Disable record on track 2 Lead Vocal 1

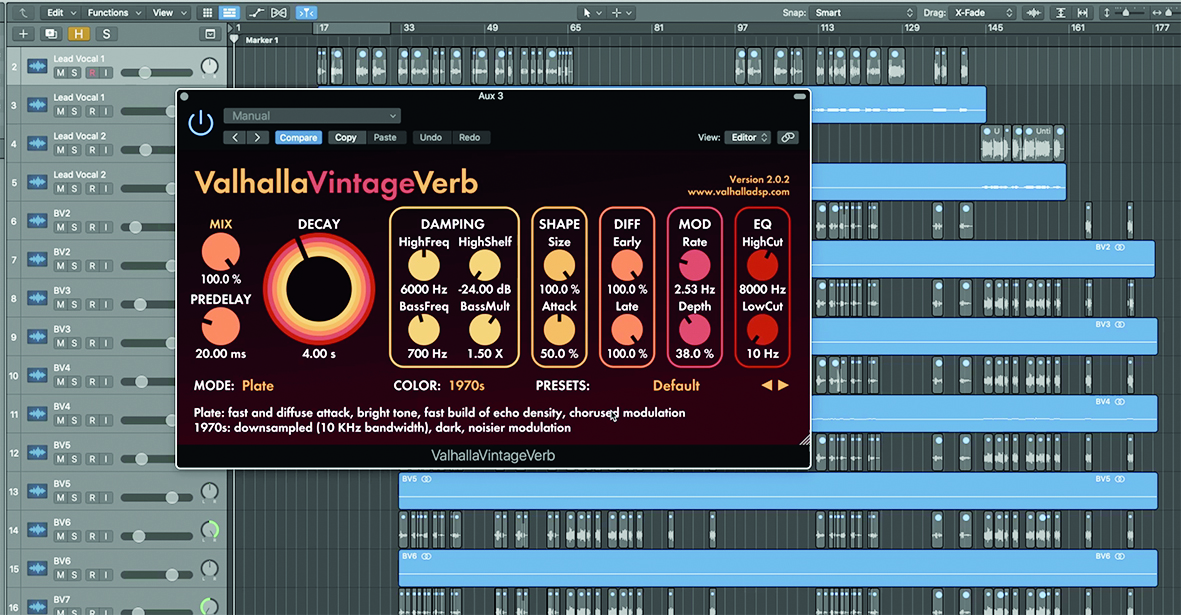tap(93, 73)
